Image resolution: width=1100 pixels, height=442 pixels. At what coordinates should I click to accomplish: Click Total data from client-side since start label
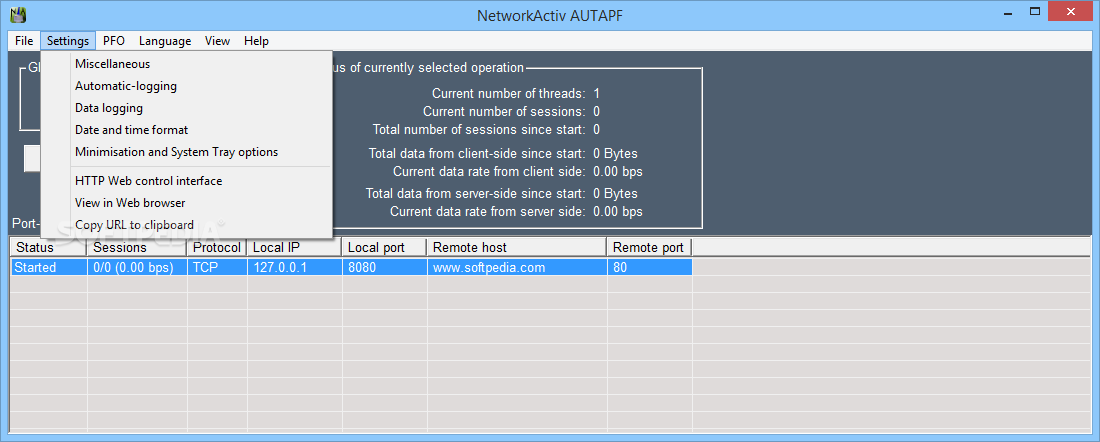[478, 154]
